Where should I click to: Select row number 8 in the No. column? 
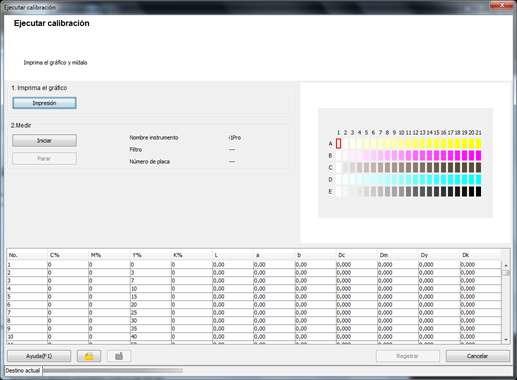click(x=27, y=321)
